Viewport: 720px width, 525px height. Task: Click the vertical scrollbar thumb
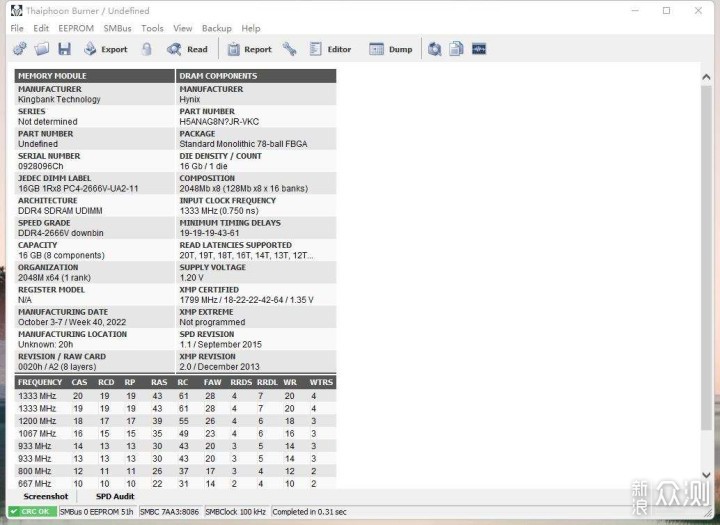pos(706,257)
